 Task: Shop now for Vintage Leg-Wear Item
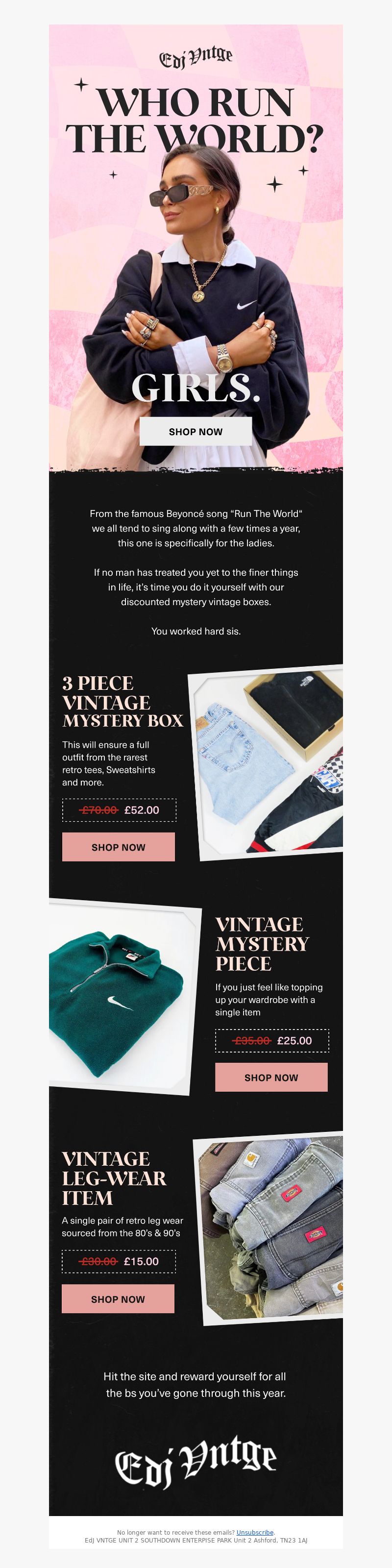118,1299
